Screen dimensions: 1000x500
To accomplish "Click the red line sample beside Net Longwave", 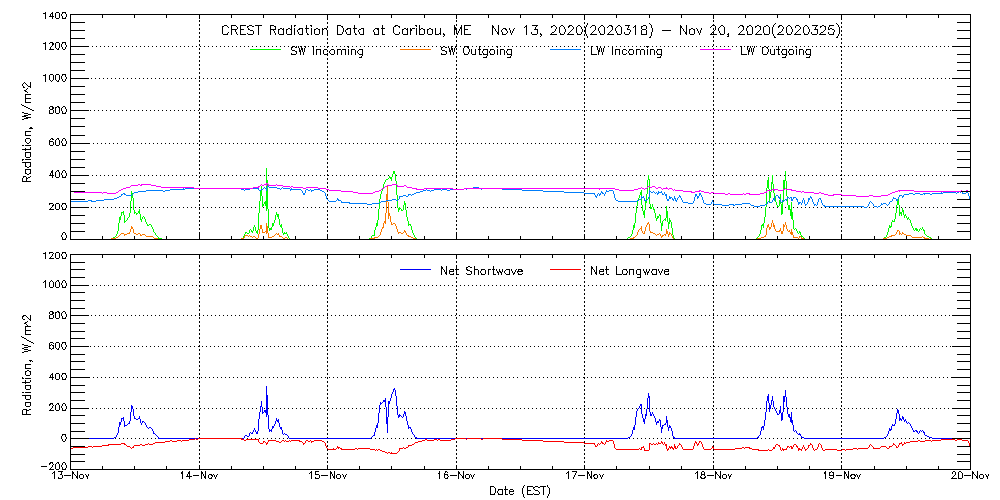I will [565, 270].
